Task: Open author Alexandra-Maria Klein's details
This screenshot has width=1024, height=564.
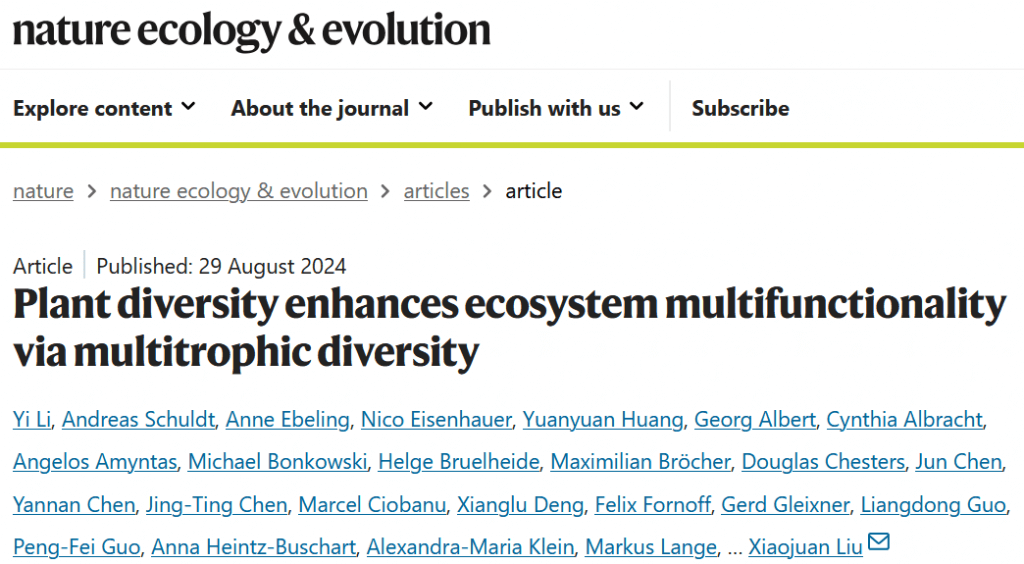Action: (470, 547)
